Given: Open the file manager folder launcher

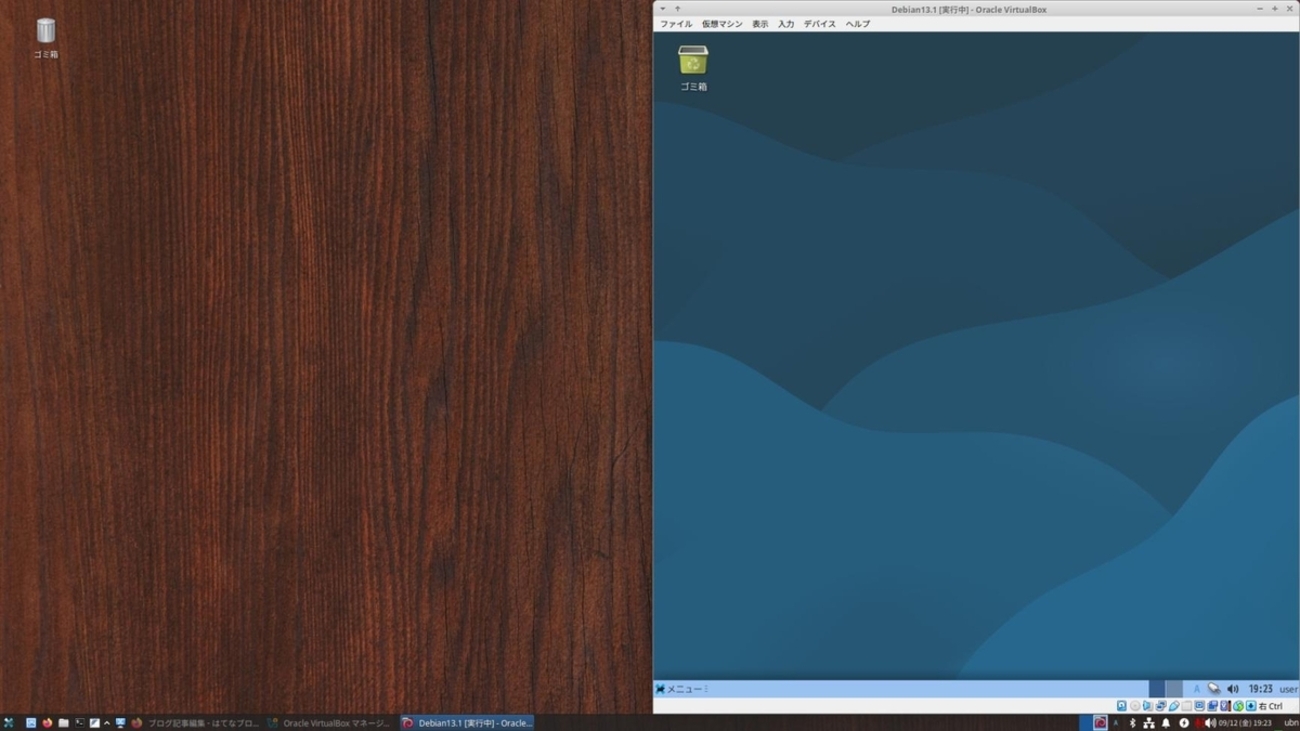Looking at the screenshot, I should [x=63, y=723].
